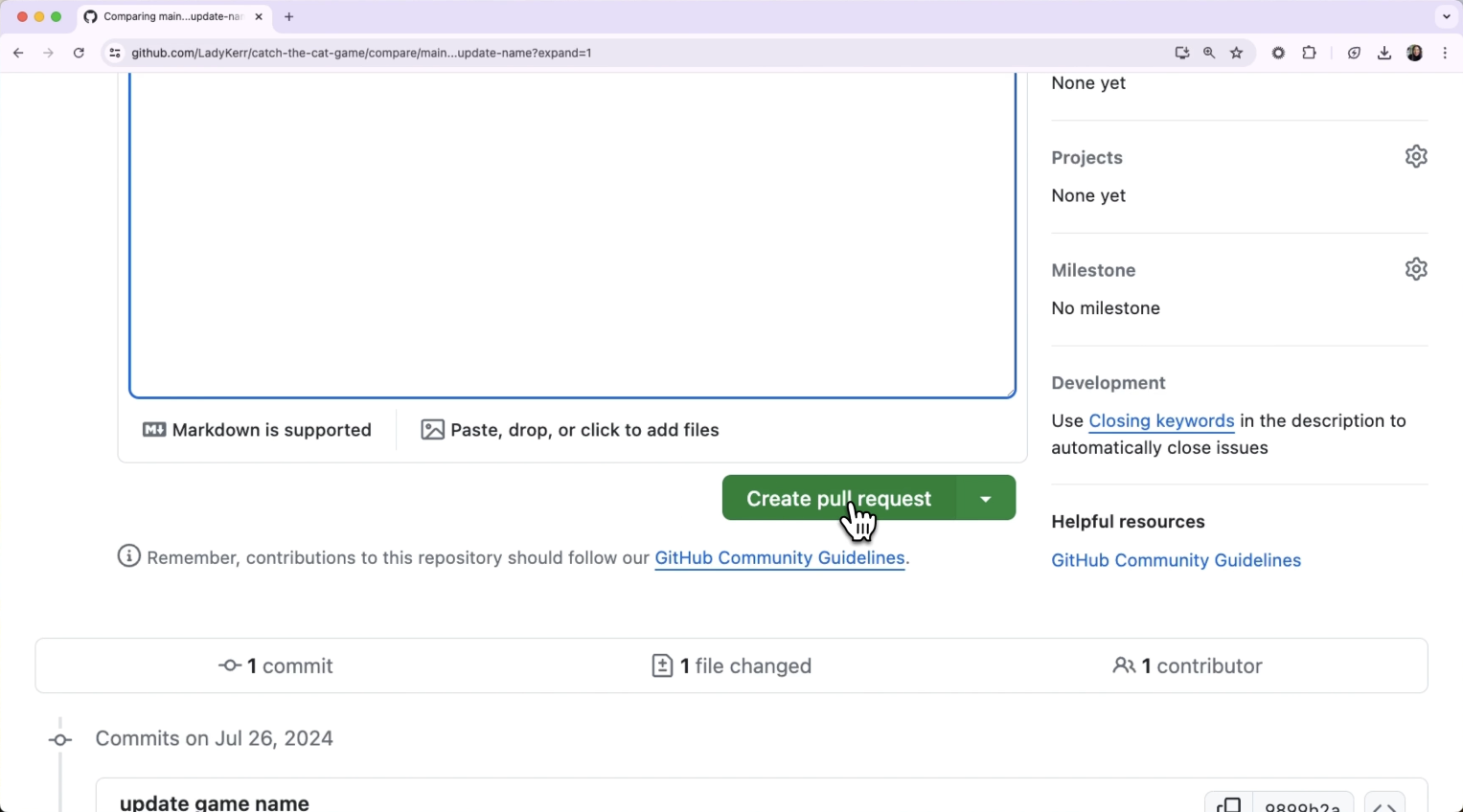Browse repository code at this commit
Screen dimensions: 1463x812
click(1385, 805)
